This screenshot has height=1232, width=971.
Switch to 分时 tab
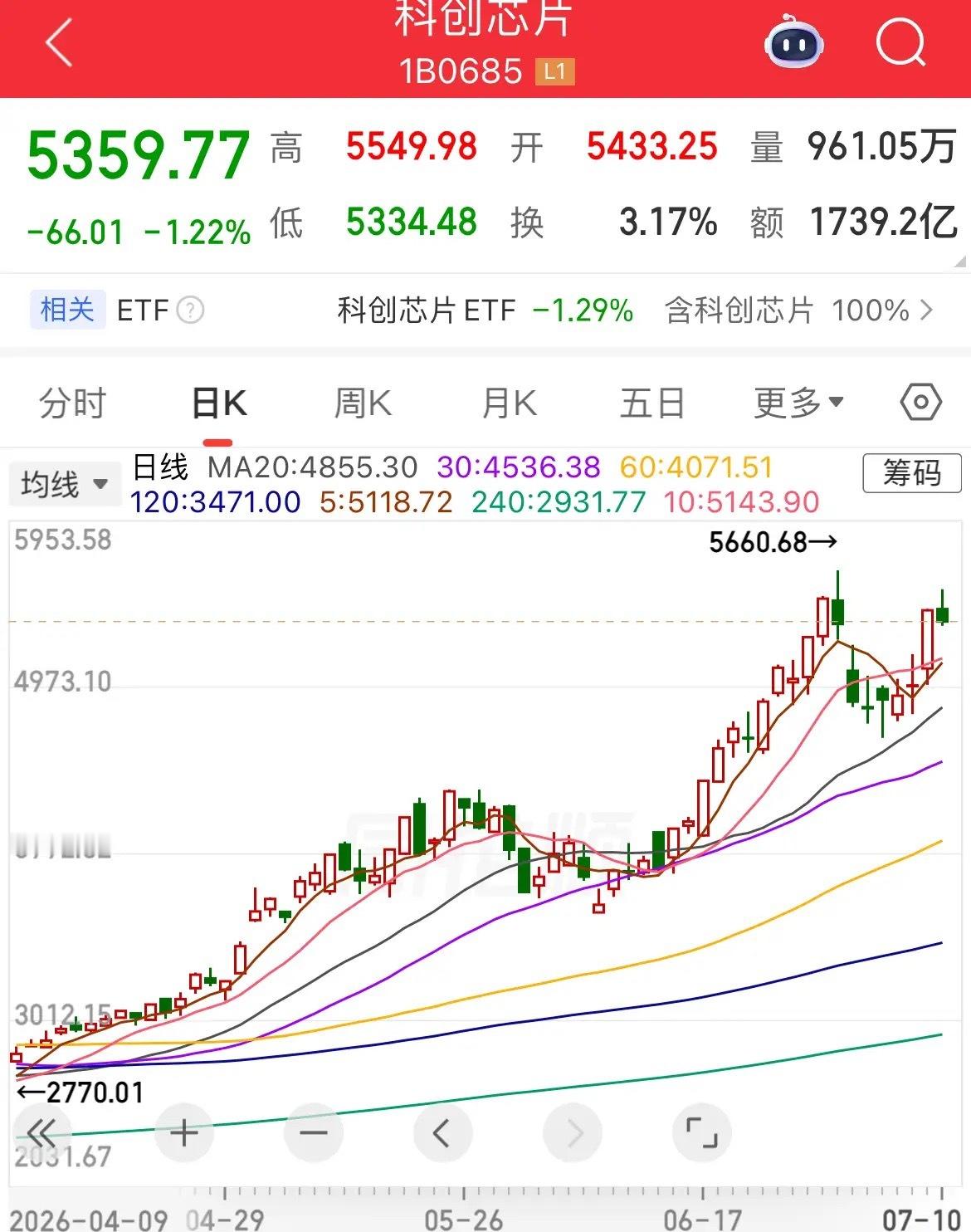[x=73, y=403]
